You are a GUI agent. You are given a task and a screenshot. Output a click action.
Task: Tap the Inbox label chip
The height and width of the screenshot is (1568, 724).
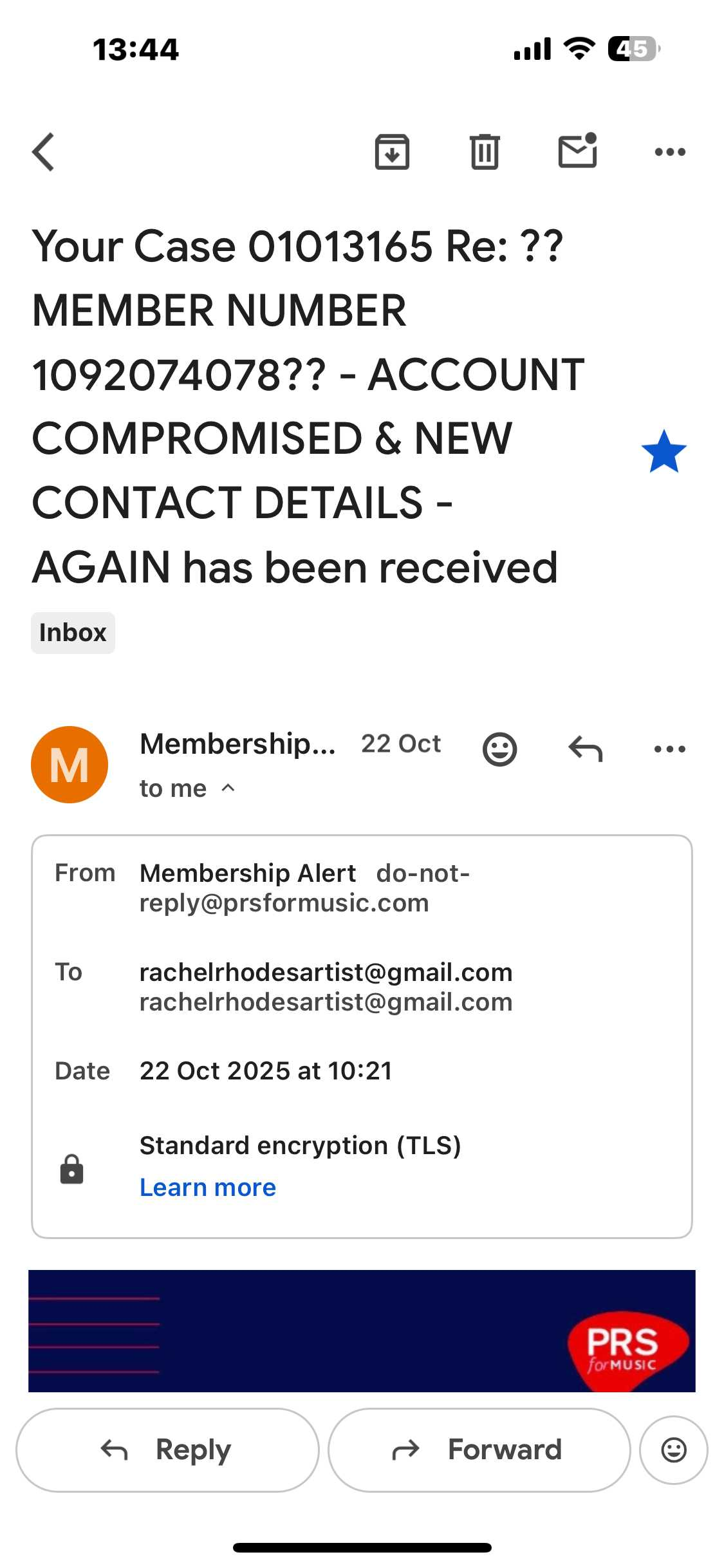[73, 633]
